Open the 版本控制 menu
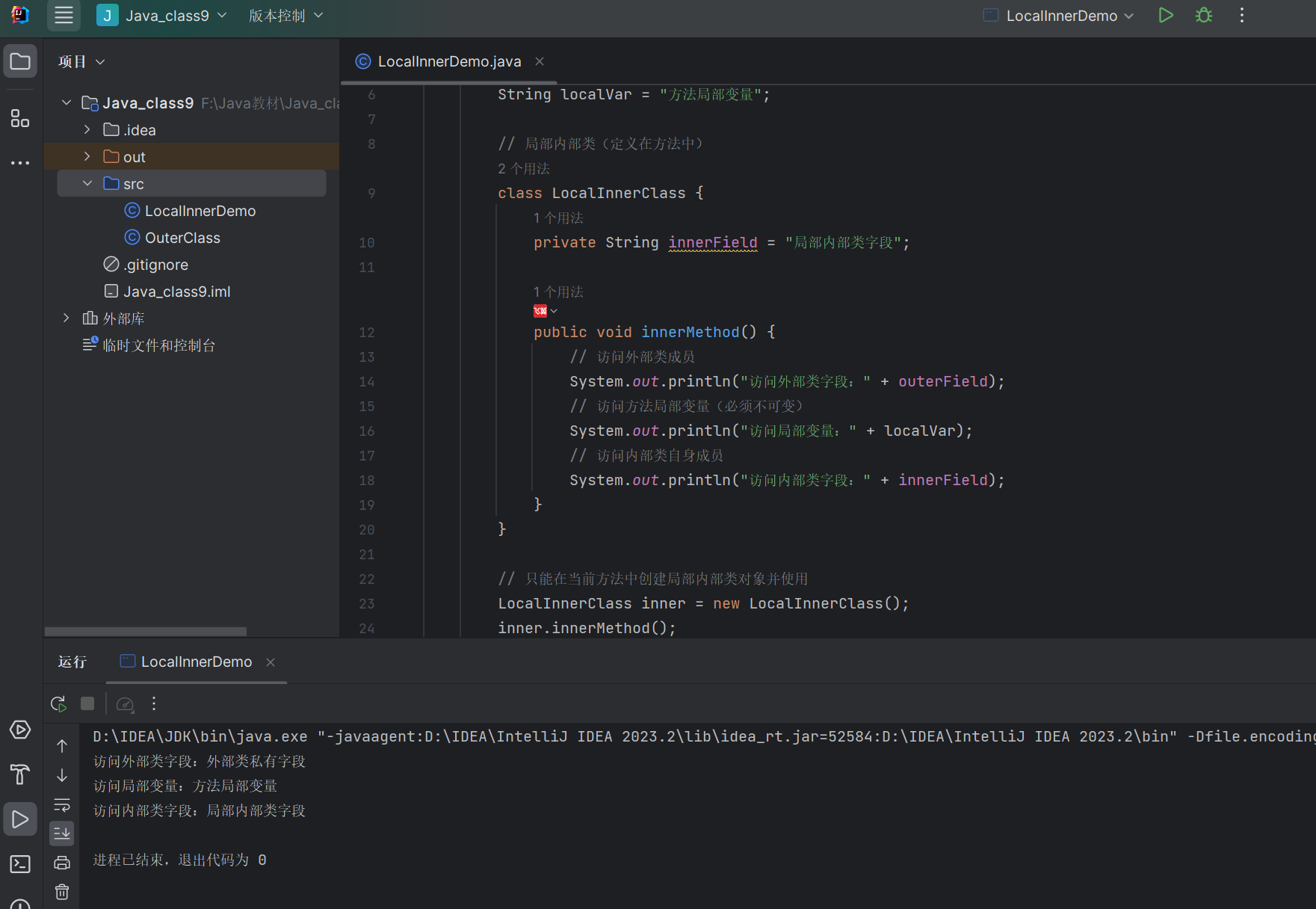Screen dimensions: 1316x909 point(285,16)
